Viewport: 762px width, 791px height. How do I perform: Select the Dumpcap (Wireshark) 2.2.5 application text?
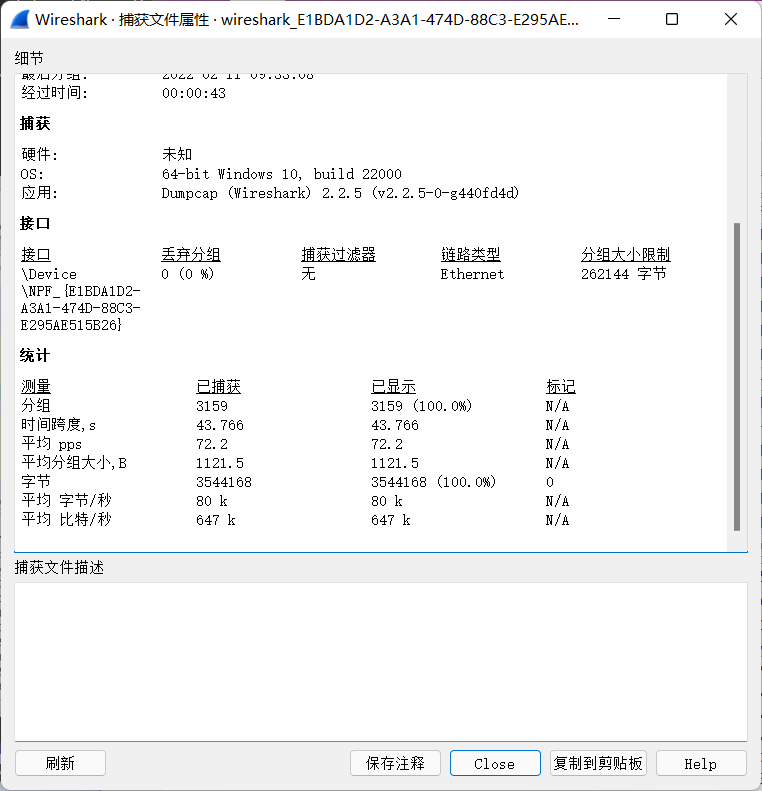pos(340,193)
